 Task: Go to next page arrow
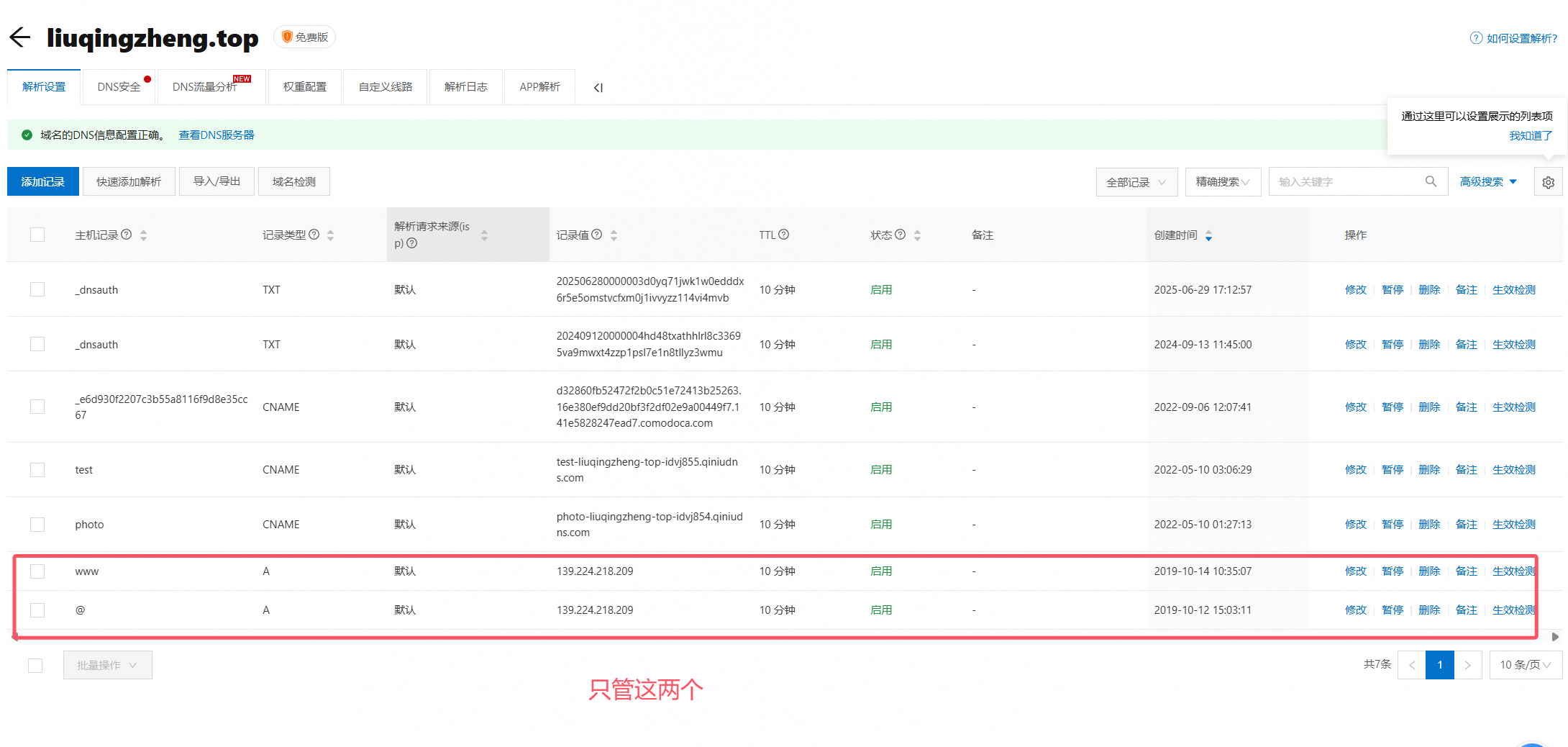[x=1468, y=665]
